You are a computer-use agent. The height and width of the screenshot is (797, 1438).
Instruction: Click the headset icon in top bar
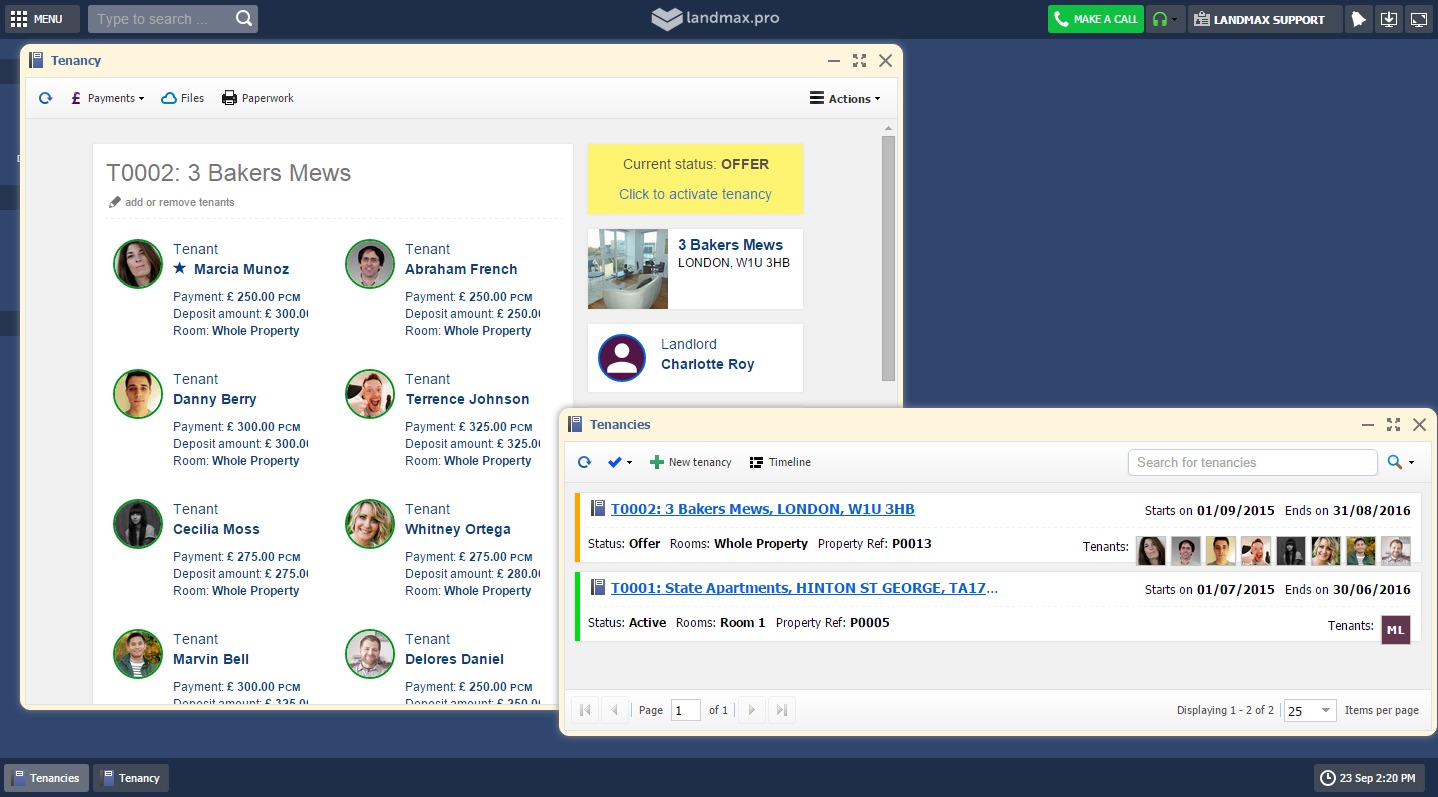[1160, 19]
